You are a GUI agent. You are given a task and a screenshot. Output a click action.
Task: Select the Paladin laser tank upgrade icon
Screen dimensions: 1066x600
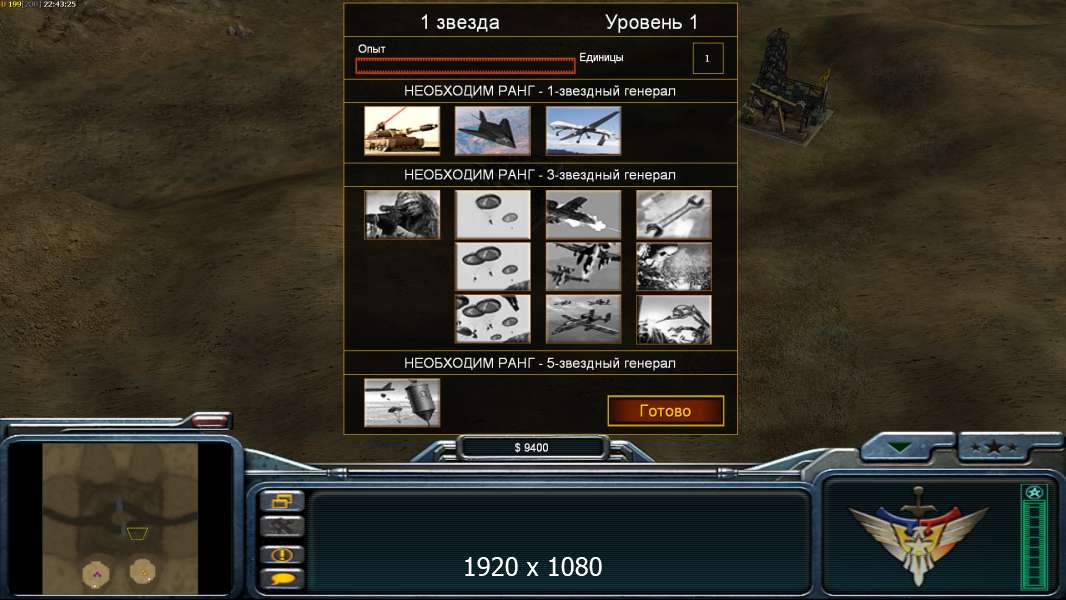pos(402,130)
